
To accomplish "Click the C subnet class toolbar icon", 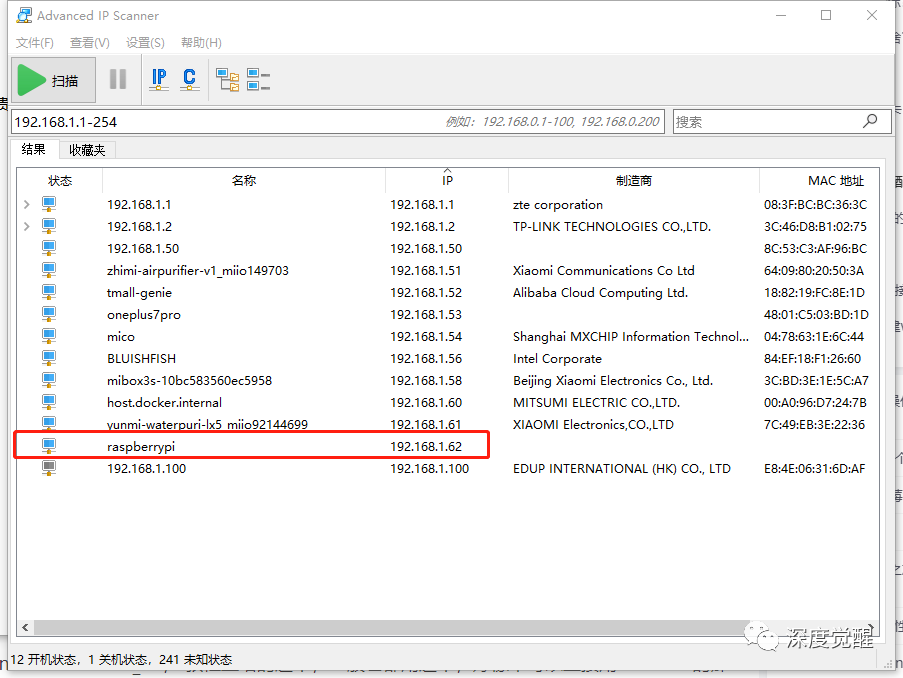I will point(189,79).
